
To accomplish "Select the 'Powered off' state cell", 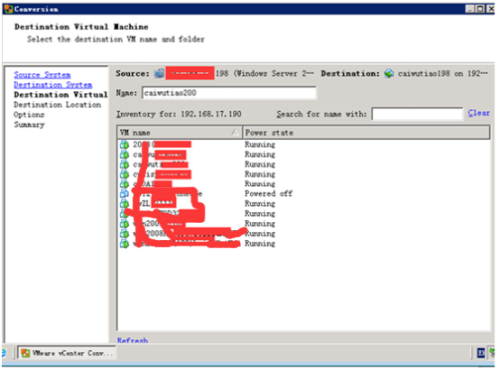I will (x=268, y=194).
